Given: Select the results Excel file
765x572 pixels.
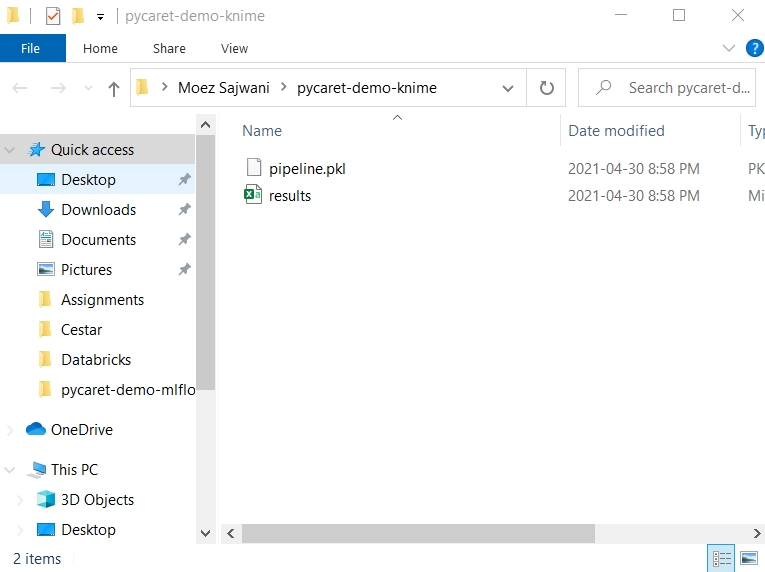Looking at the screenshot, I should (289, 196).
